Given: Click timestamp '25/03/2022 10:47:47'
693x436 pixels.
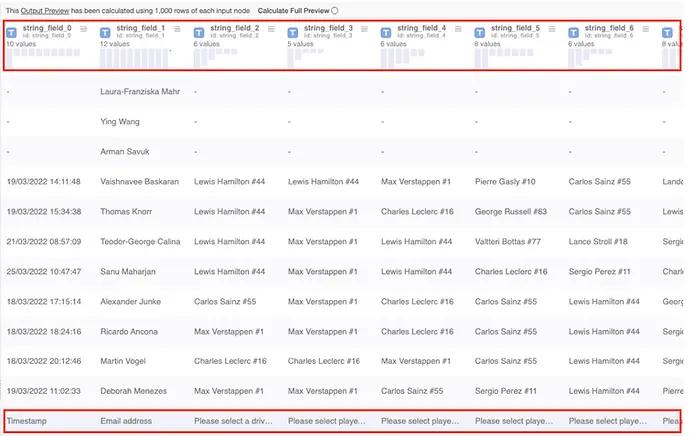Looking at the screenshot, I should pos(44,272).
